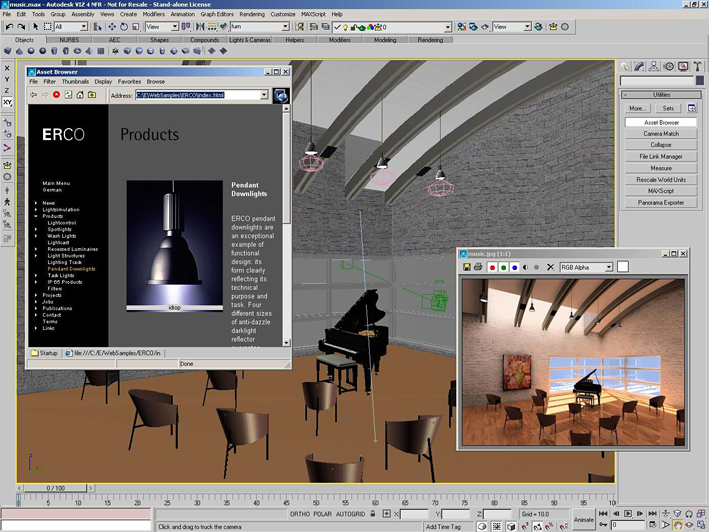Toggle the blue channel display button
709x532 pixels.
pos(514,267)
